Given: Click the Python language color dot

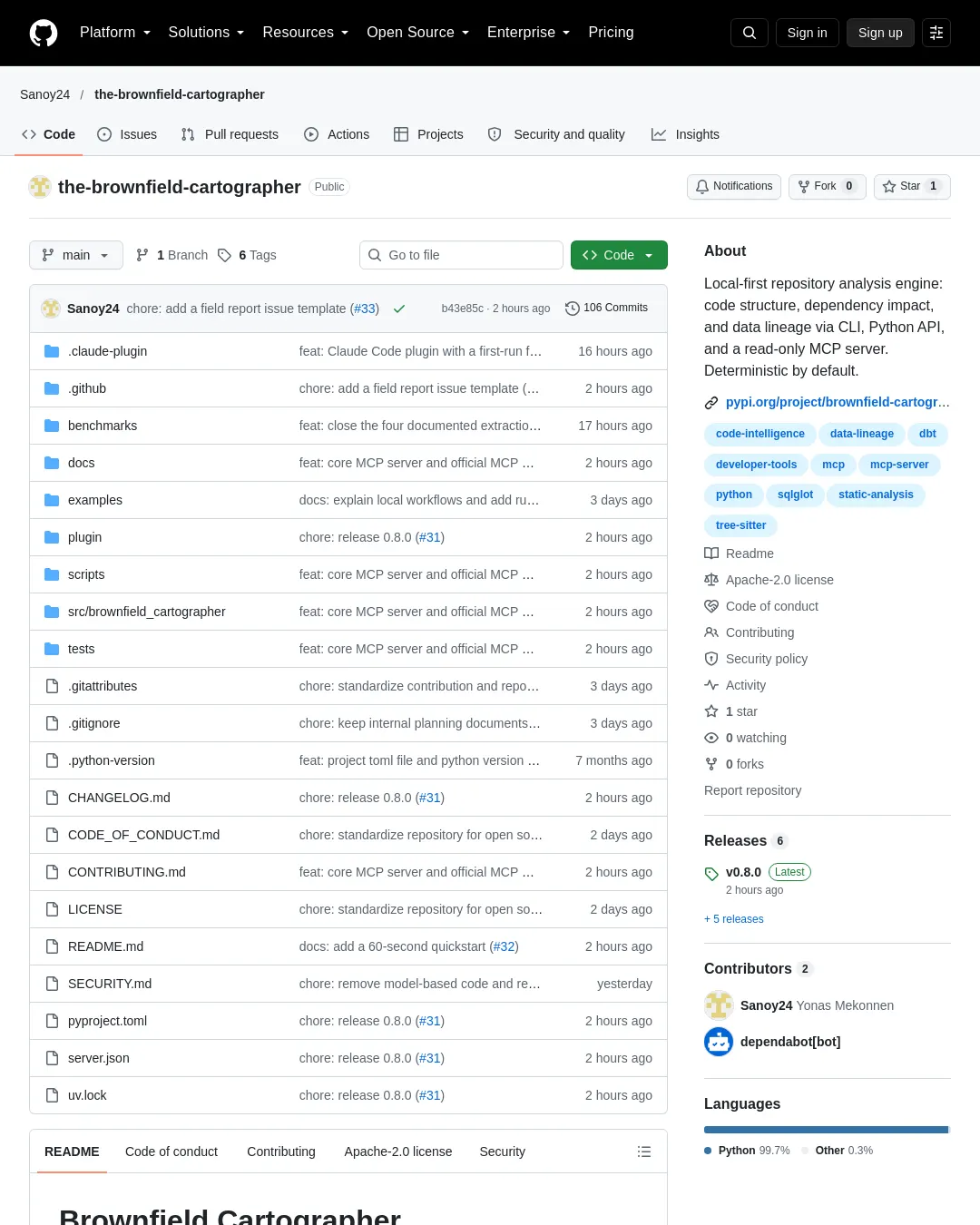Looking at the screenshot, I should [x=708, y=1151].
